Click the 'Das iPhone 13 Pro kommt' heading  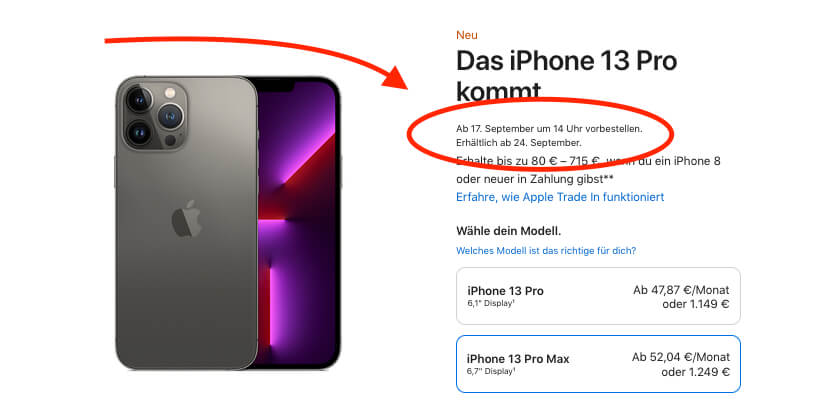pos(566,76)
